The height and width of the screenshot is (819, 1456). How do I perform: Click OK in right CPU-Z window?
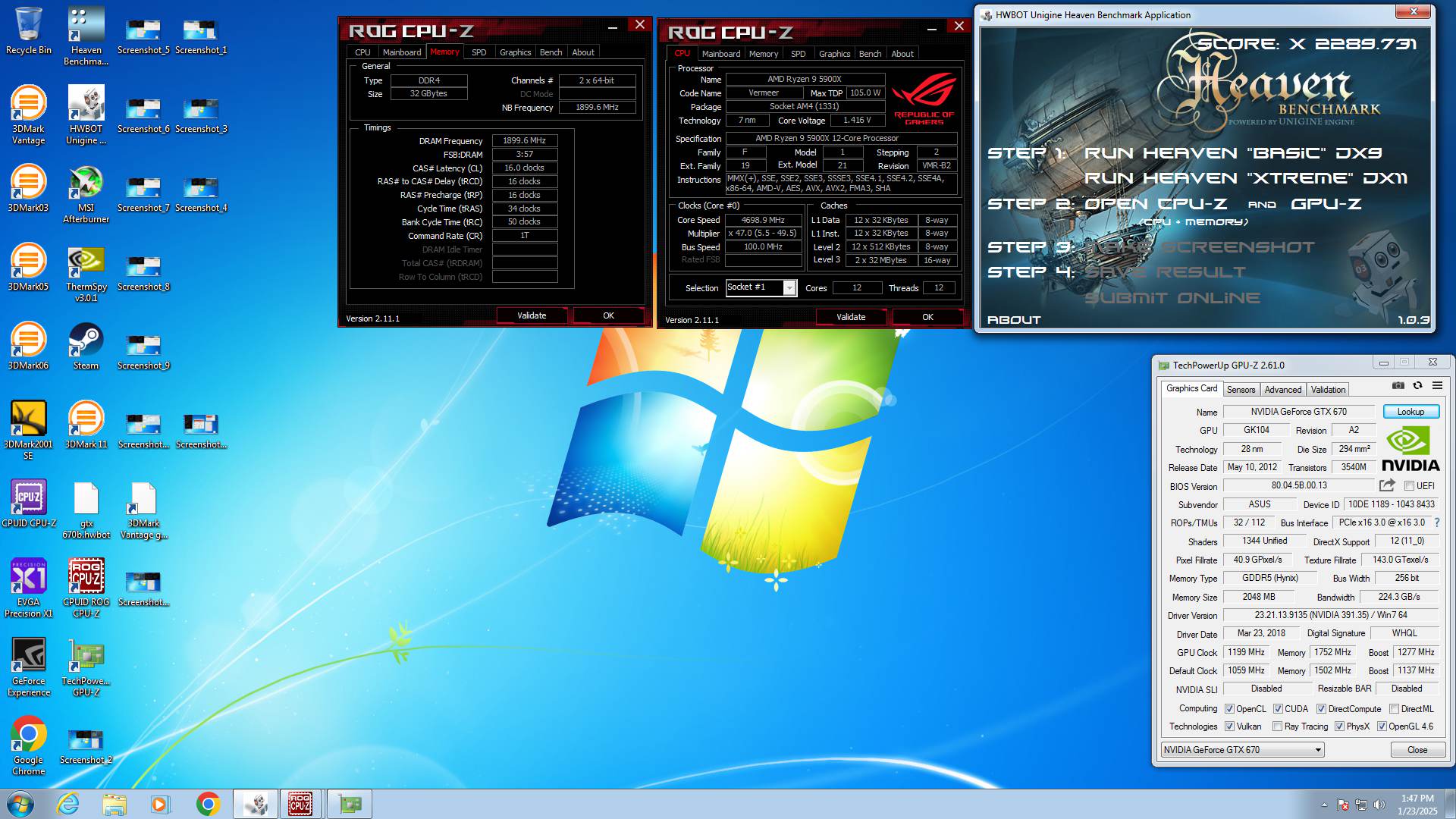pos(927,317)
